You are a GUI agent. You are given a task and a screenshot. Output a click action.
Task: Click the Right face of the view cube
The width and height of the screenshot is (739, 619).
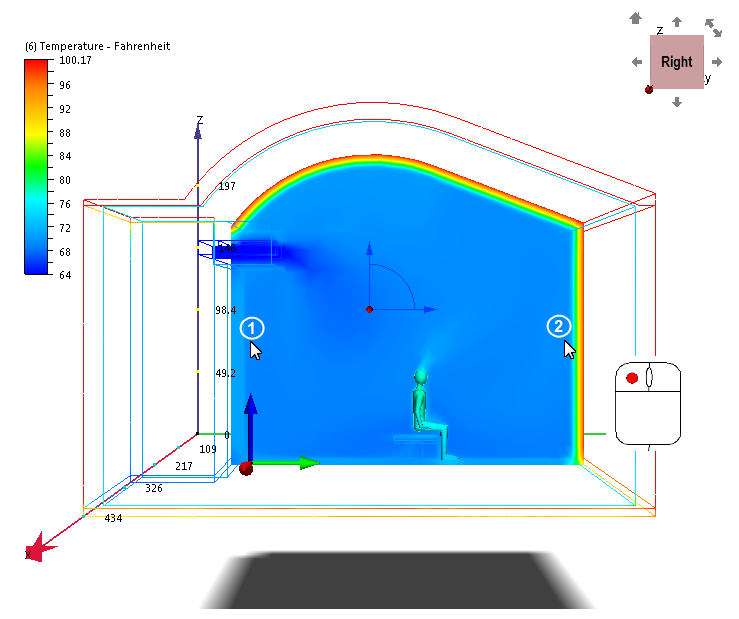[x=676, y=62]
